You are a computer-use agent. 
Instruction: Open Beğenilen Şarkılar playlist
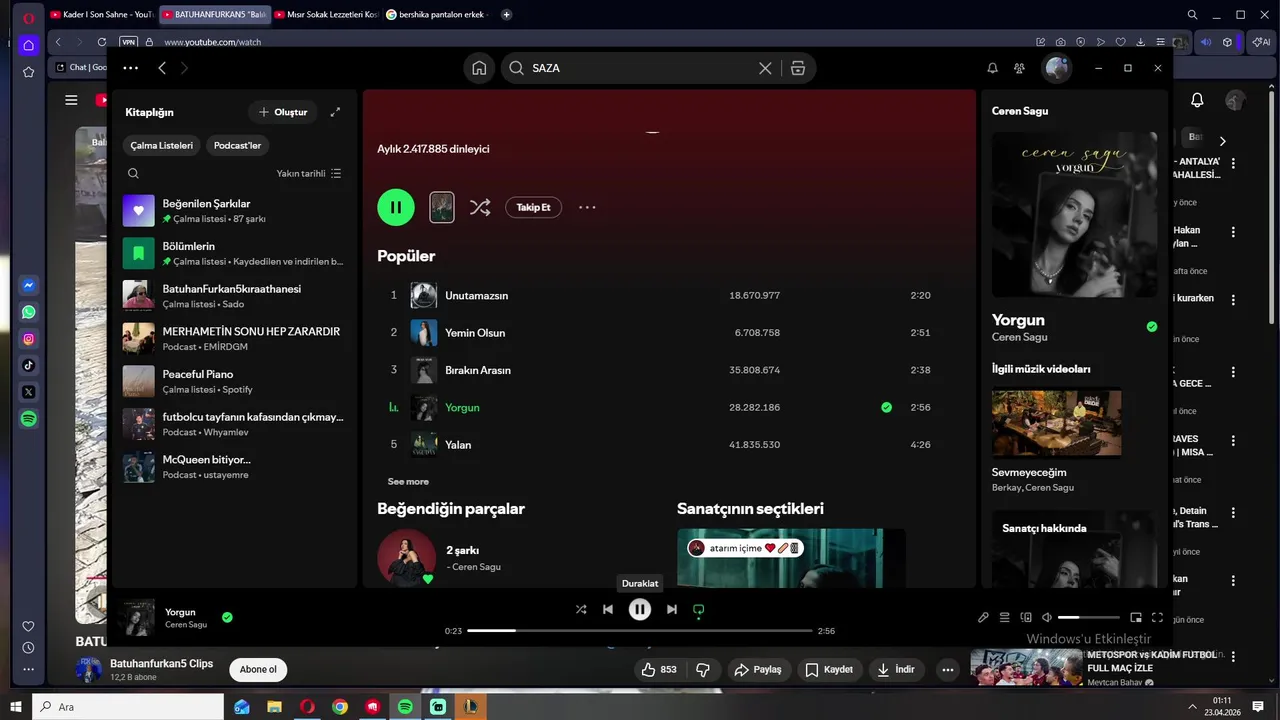[233, 210]
